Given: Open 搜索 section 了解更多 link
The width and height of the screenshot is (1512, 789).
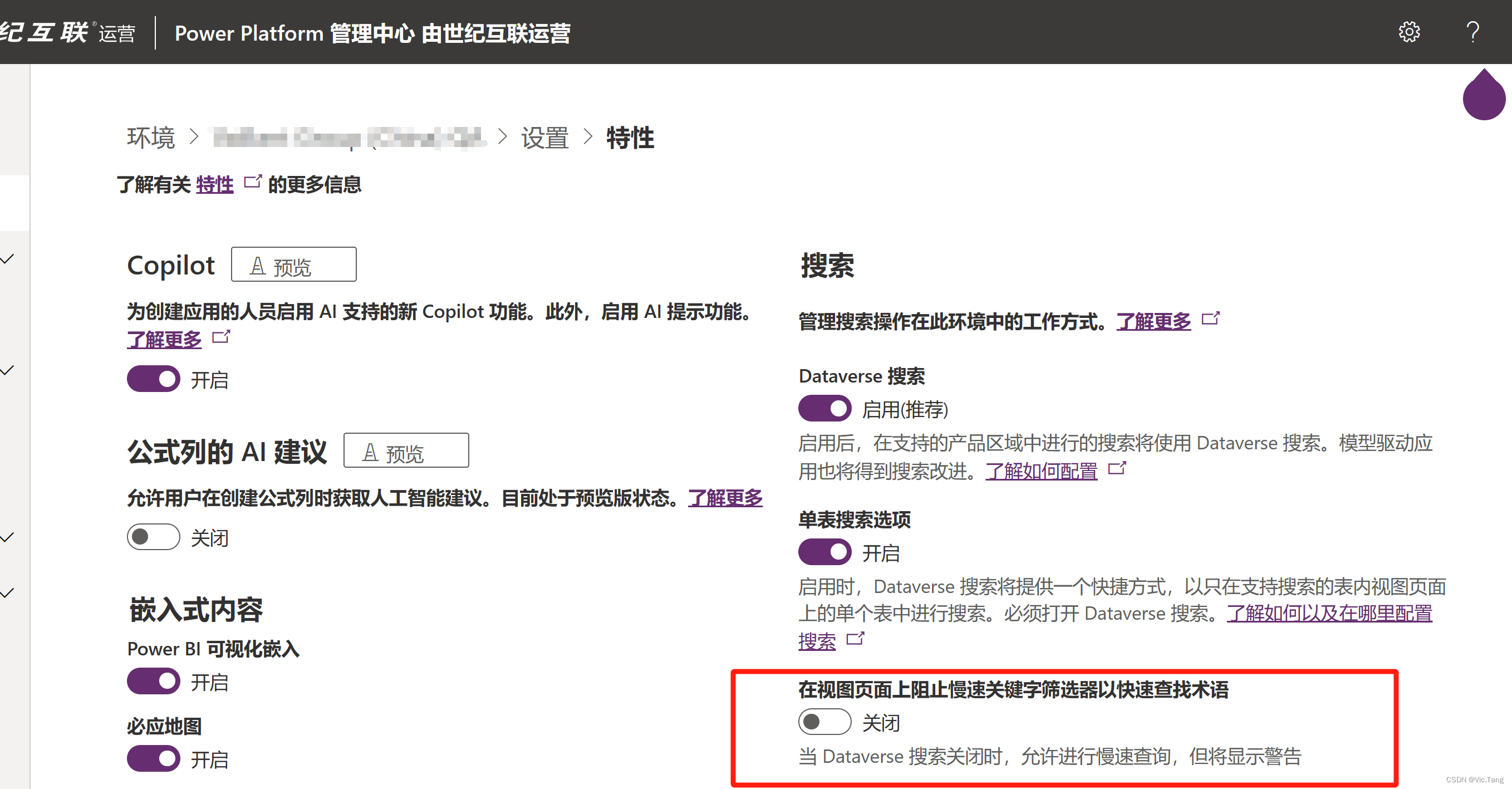Looking at the screenshot, I should [x=1153, y=321].
